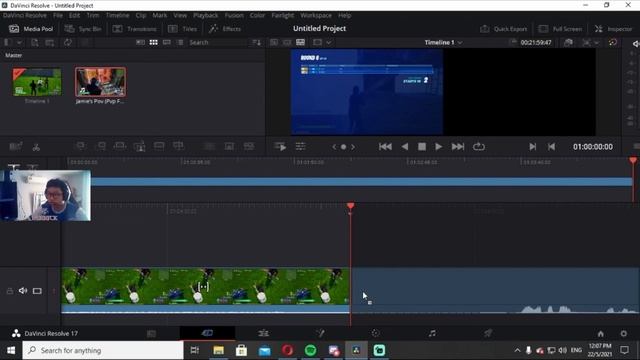Switch to the Fairlight page
Screen dimensions: 640x360
[x=432, y=333]
